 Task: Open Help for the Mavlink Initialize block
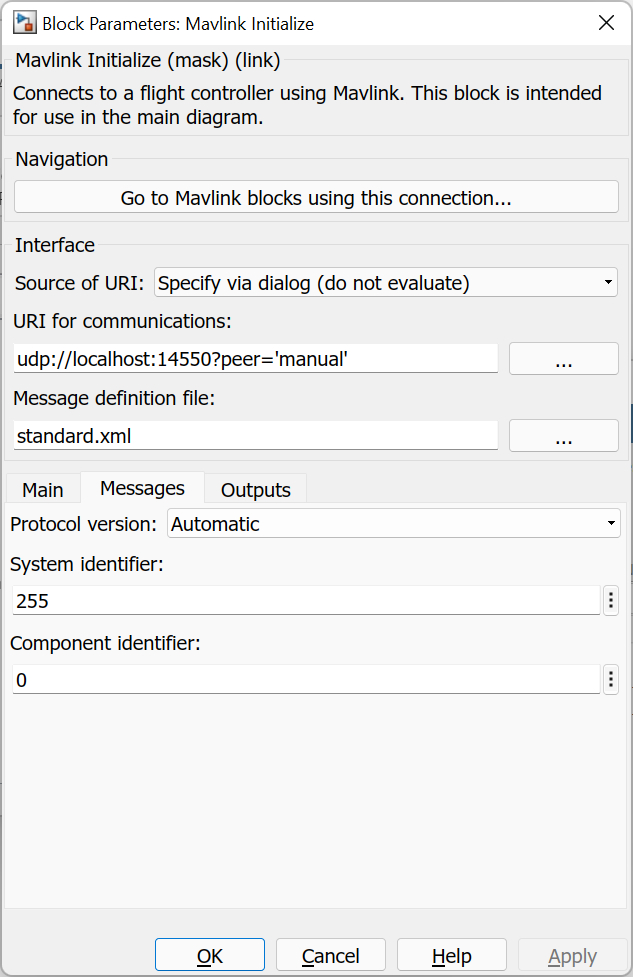451,955
